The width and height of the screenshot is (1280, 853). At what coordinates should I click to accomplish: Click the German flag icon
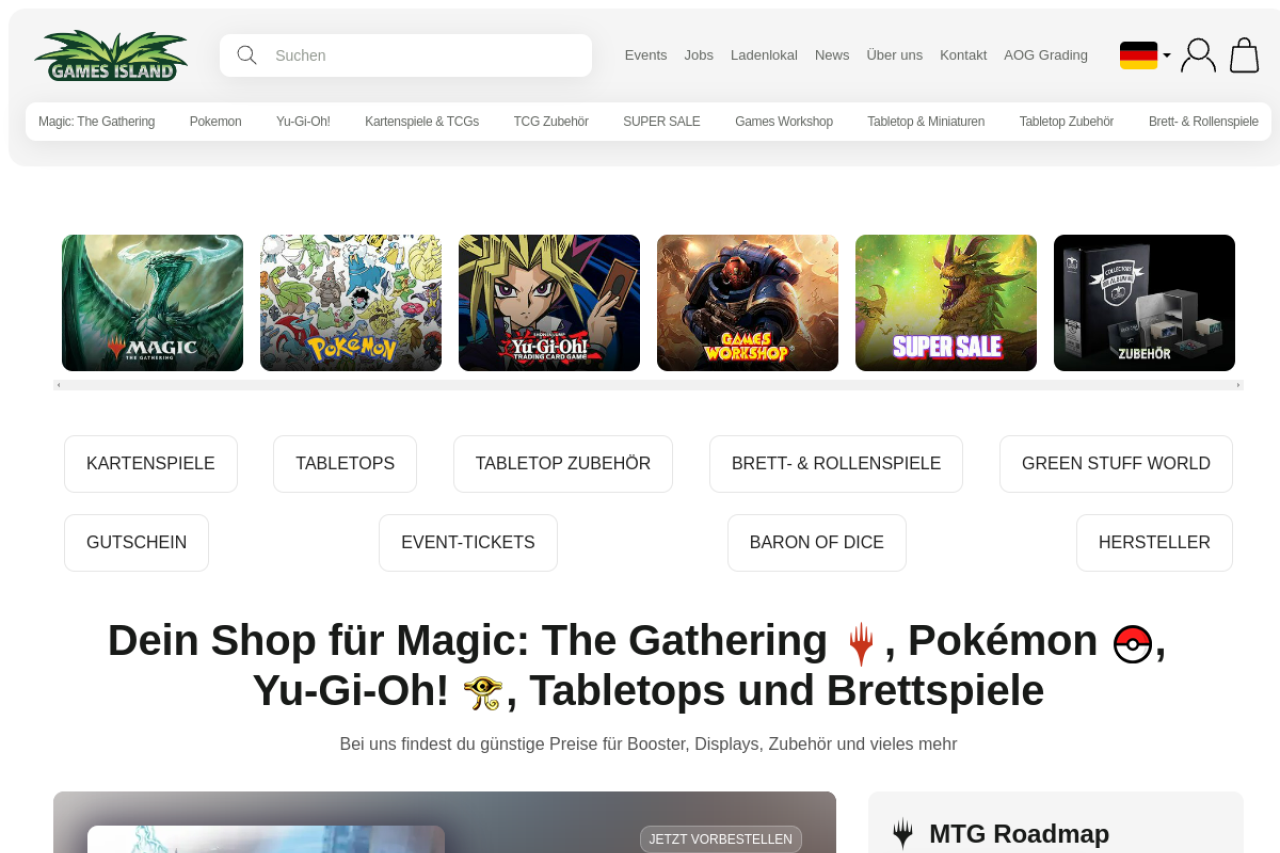point(1138,55)
